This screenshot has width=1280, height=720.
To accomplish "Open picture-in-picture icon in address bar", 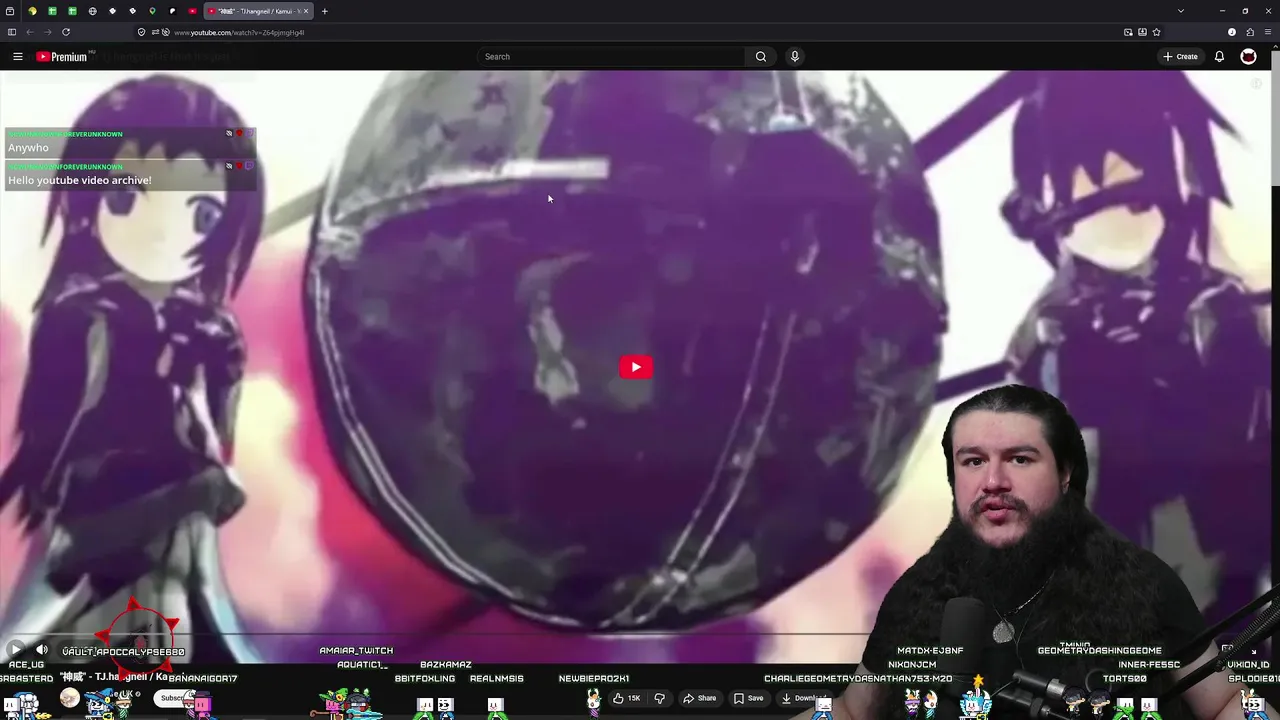I will click(1128, 32).
